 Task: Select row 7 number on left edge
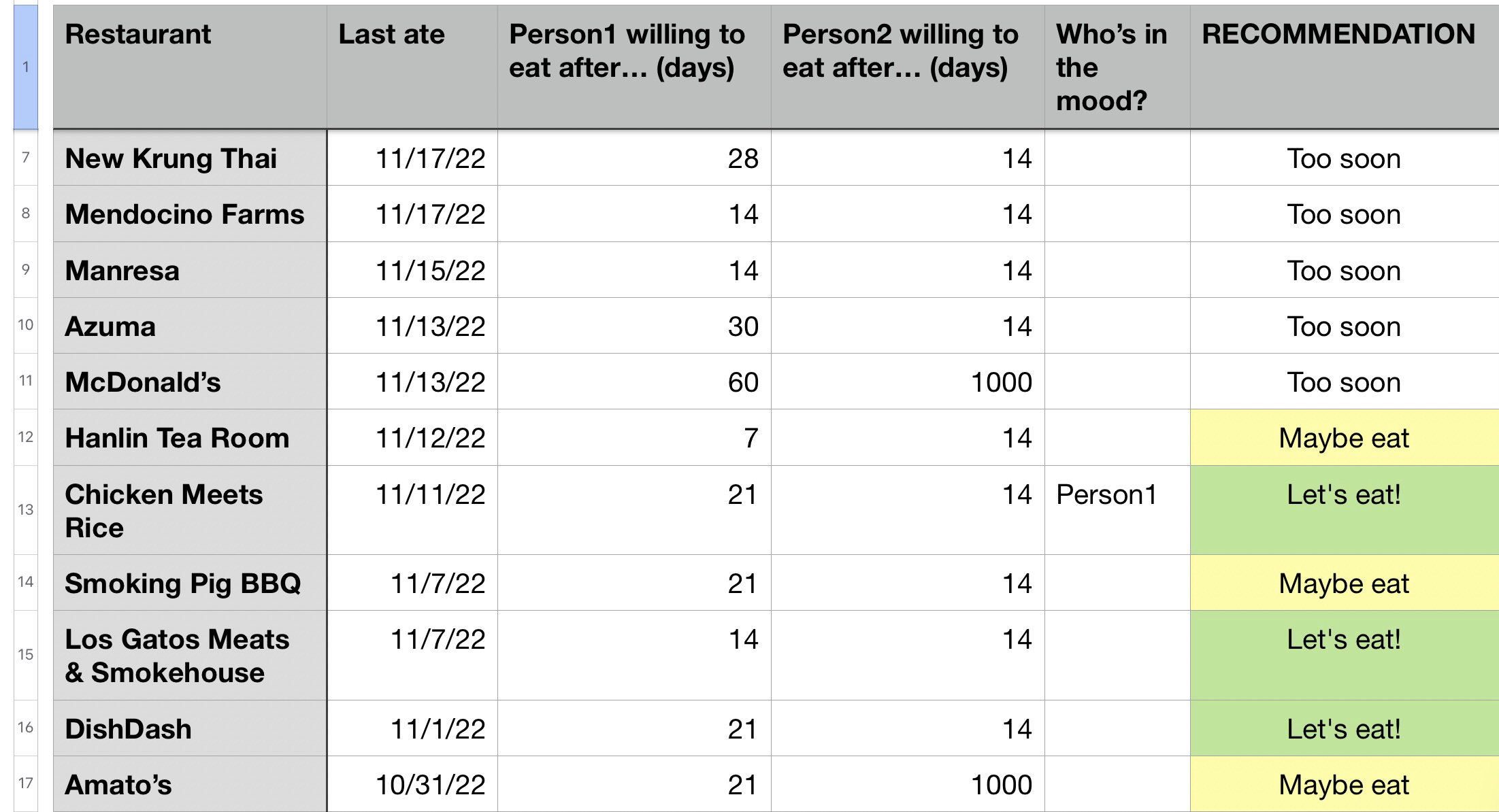pyautogui.click(x=26, y=158)
